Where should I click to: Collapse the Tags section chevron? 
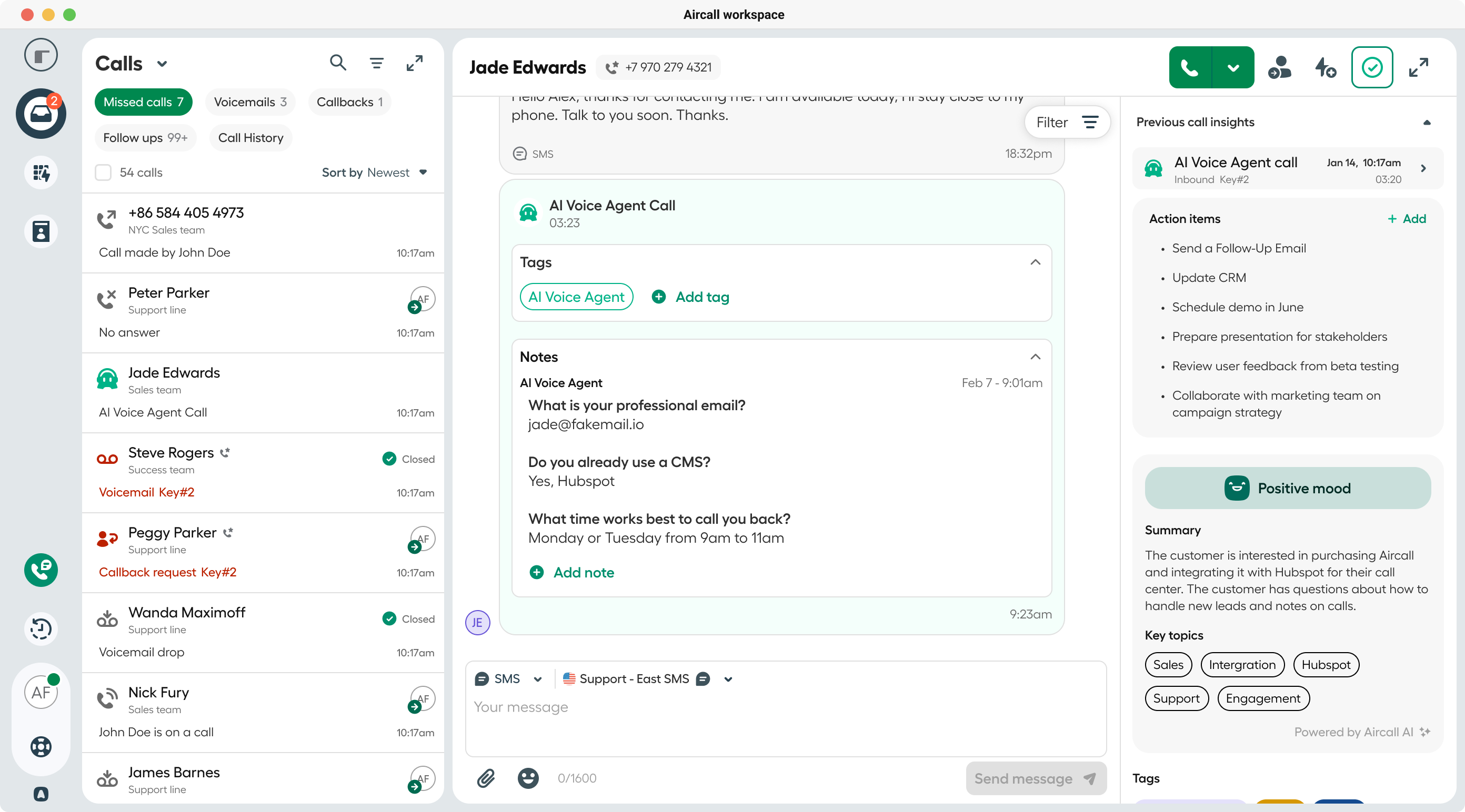coord(1036,262)
